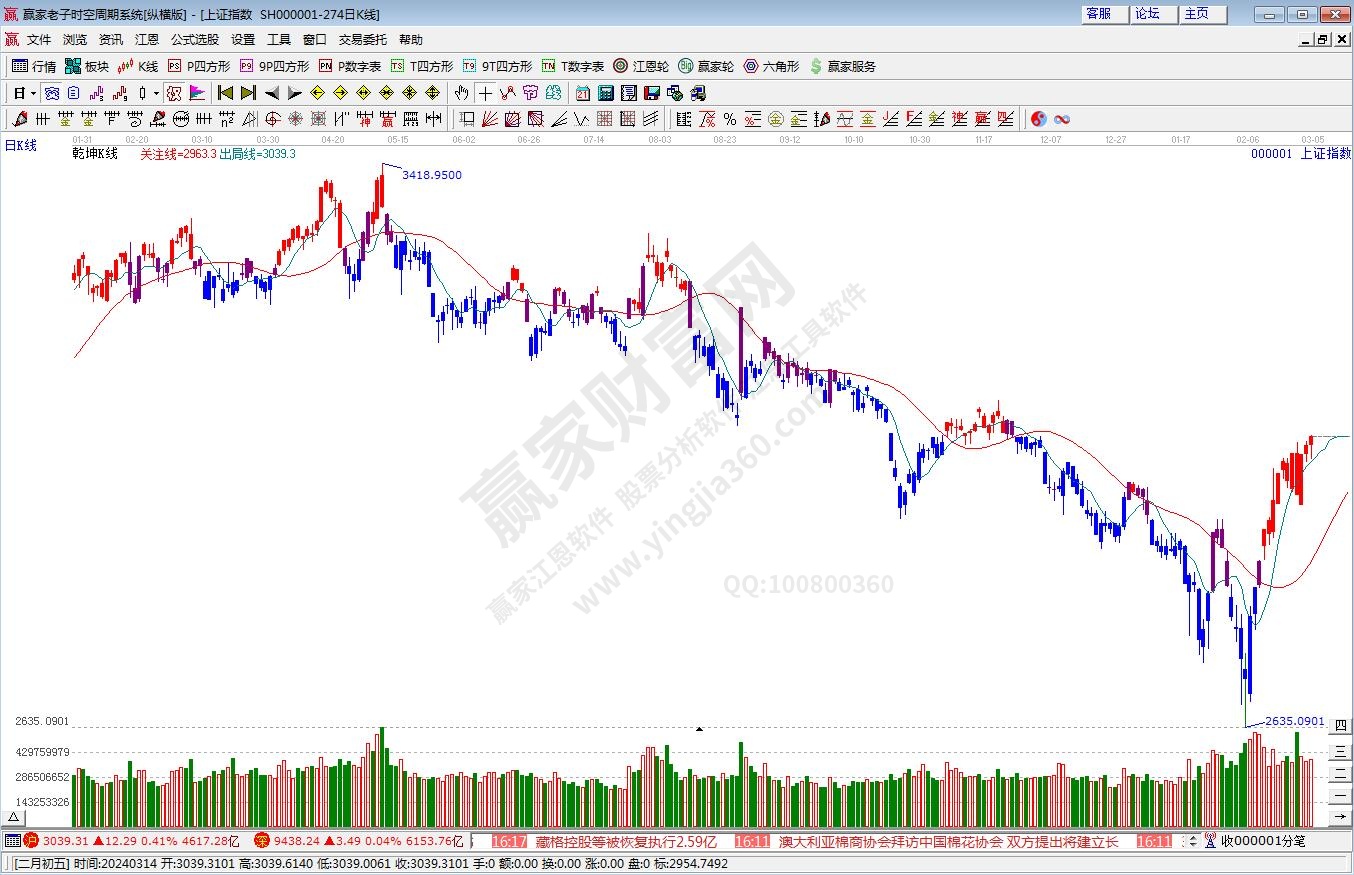The image size is (1354, 875).
Task: Click the news ticker scroll stepper
Action: click(x=1190, y=841)
